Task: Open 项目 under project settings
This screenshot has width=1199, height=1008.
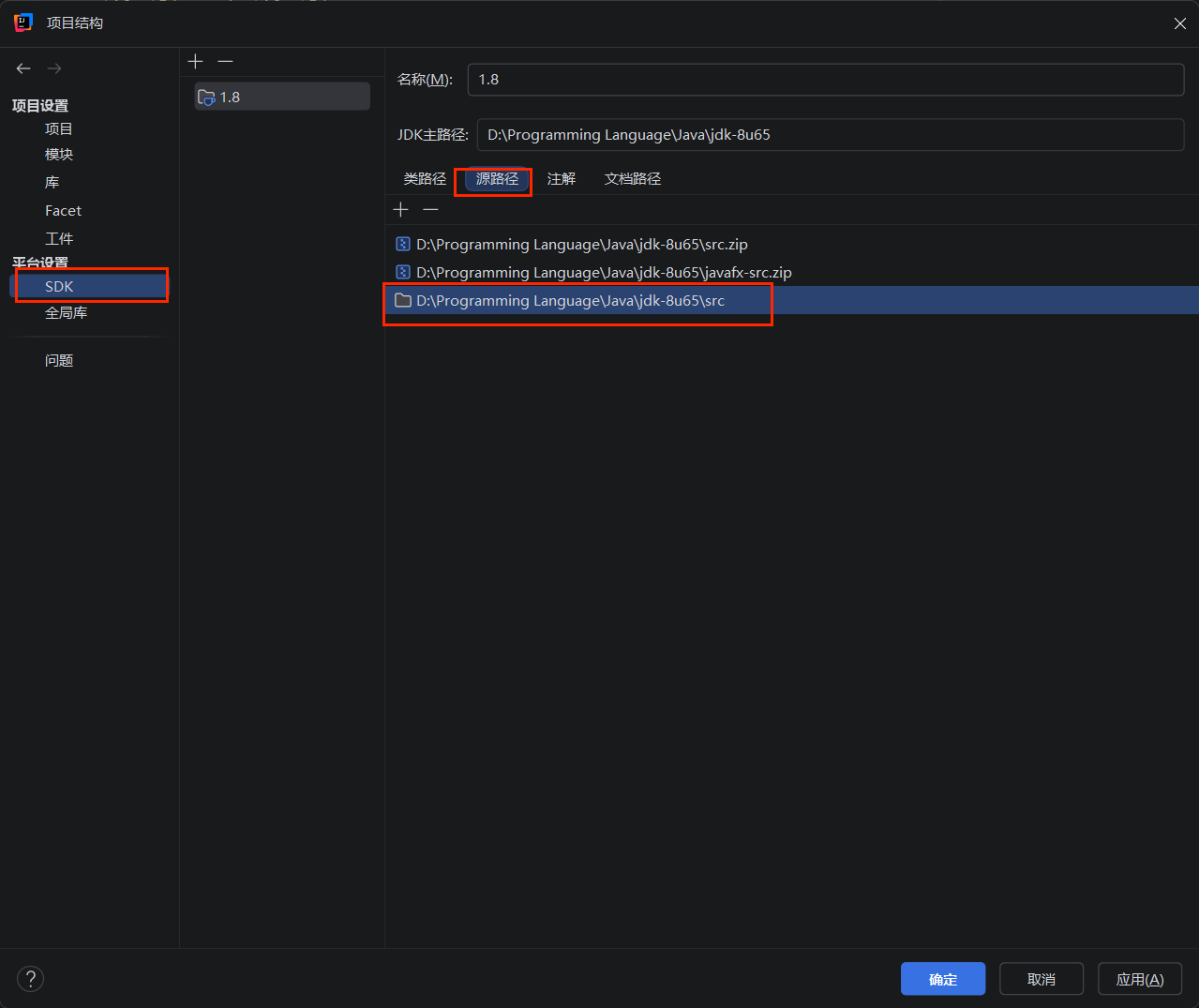Action: coord(59,128)
